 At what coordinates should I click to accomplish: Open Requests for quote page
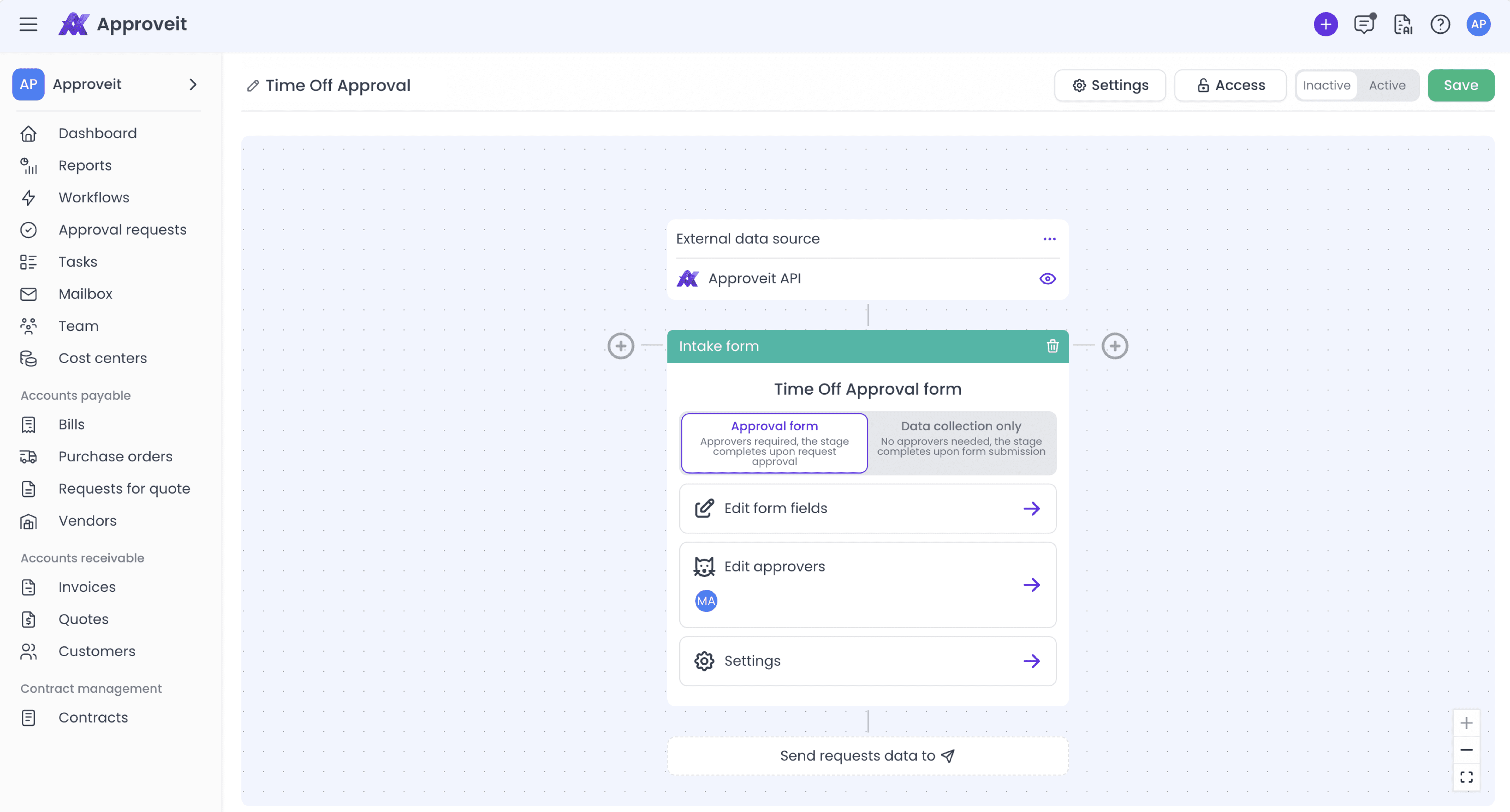124,489
